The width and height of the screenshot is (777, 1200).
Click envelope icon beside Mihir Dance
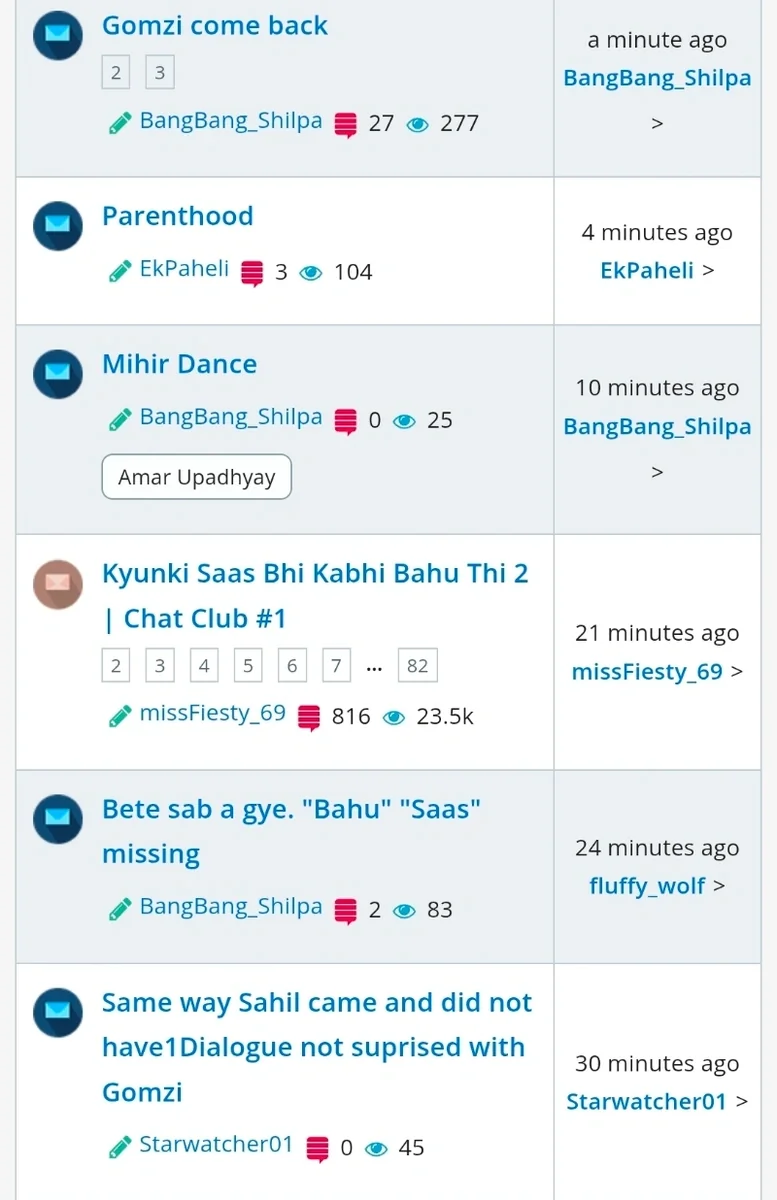(58, 374)
